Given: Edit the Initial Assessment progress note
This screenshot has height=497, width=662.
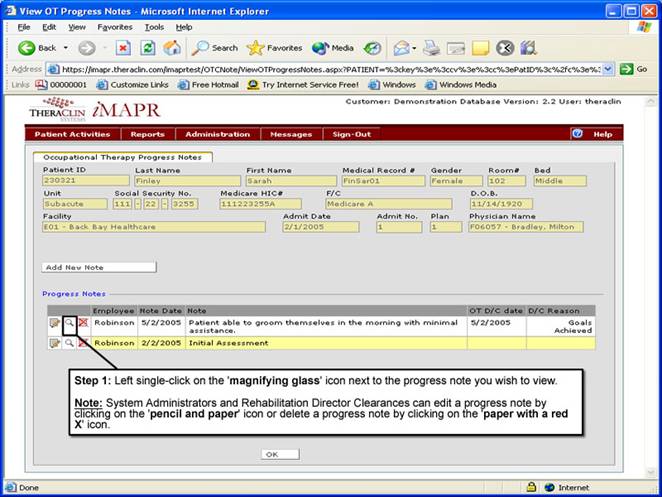Looking at the screenshot, I should tap(54, 343).
